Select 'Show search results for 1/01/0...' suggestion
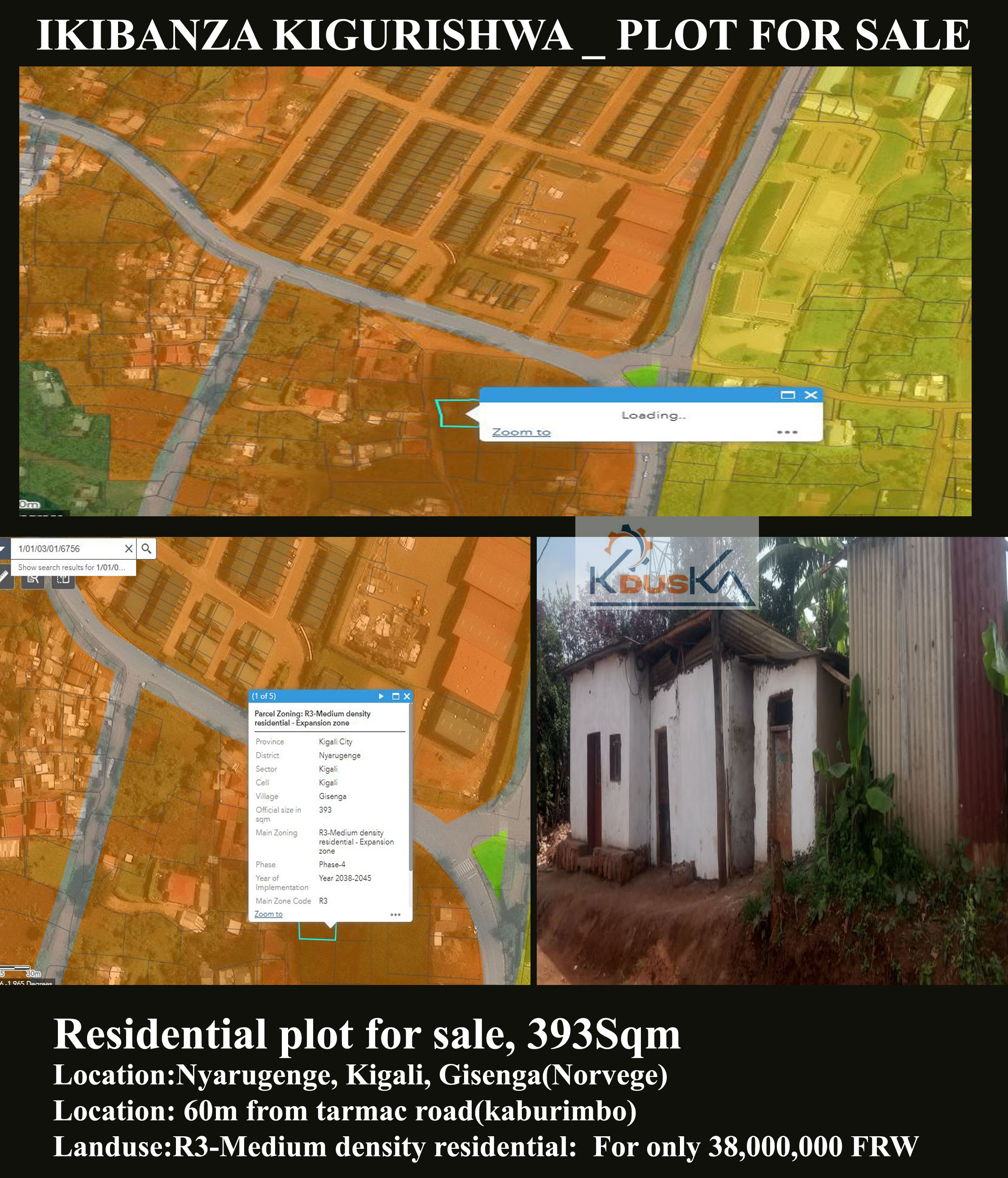The width and height of the screenshot is (1008, 1178). point(73,567)
